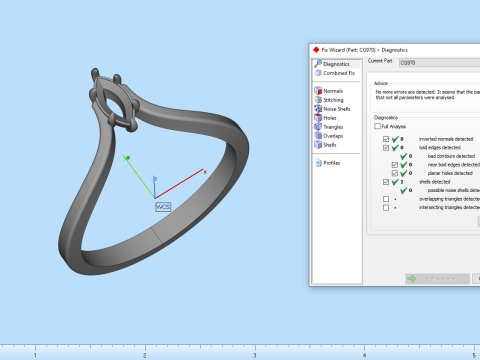Enable the Full Analysis checkbox
The height and width of the screenshot is (360, 480).
377,126
